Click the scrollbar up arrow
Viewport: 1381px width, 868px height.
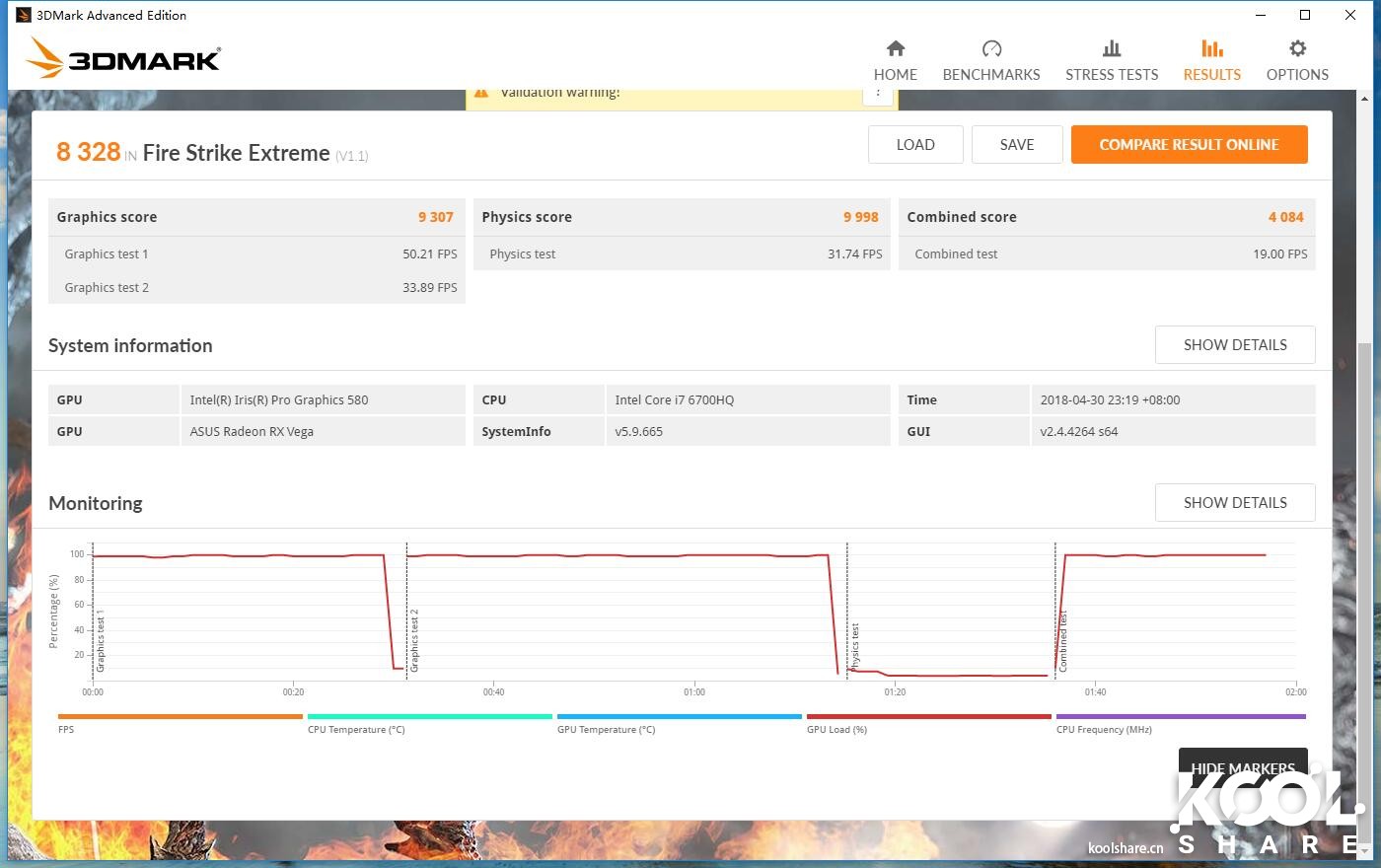pyautogui.click(x=1364, y=99)
